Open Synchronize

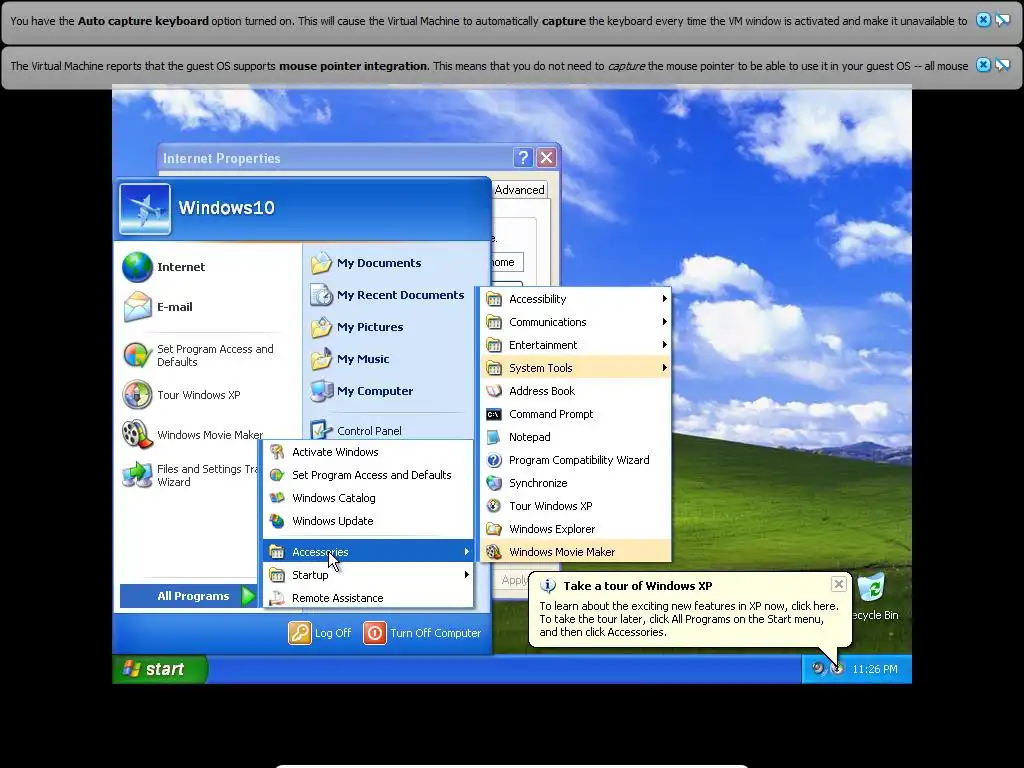click(576, 483)
